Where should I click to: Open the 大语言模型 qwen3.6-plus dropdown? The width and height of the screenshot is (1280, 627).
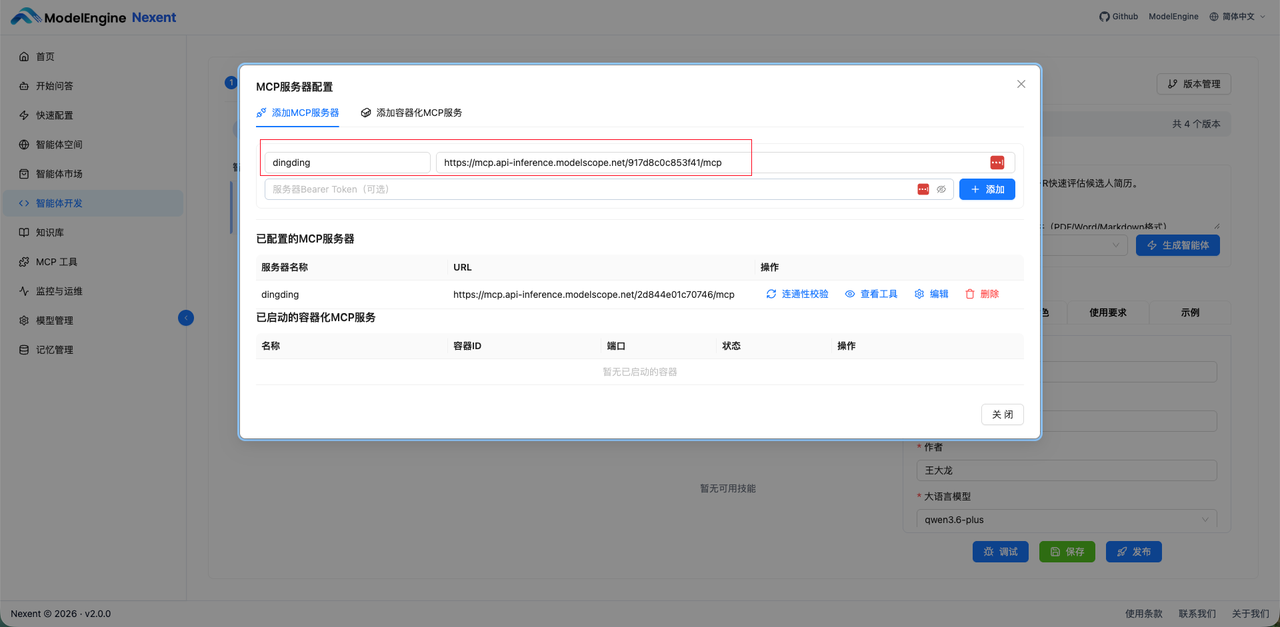pos(1067,520)
